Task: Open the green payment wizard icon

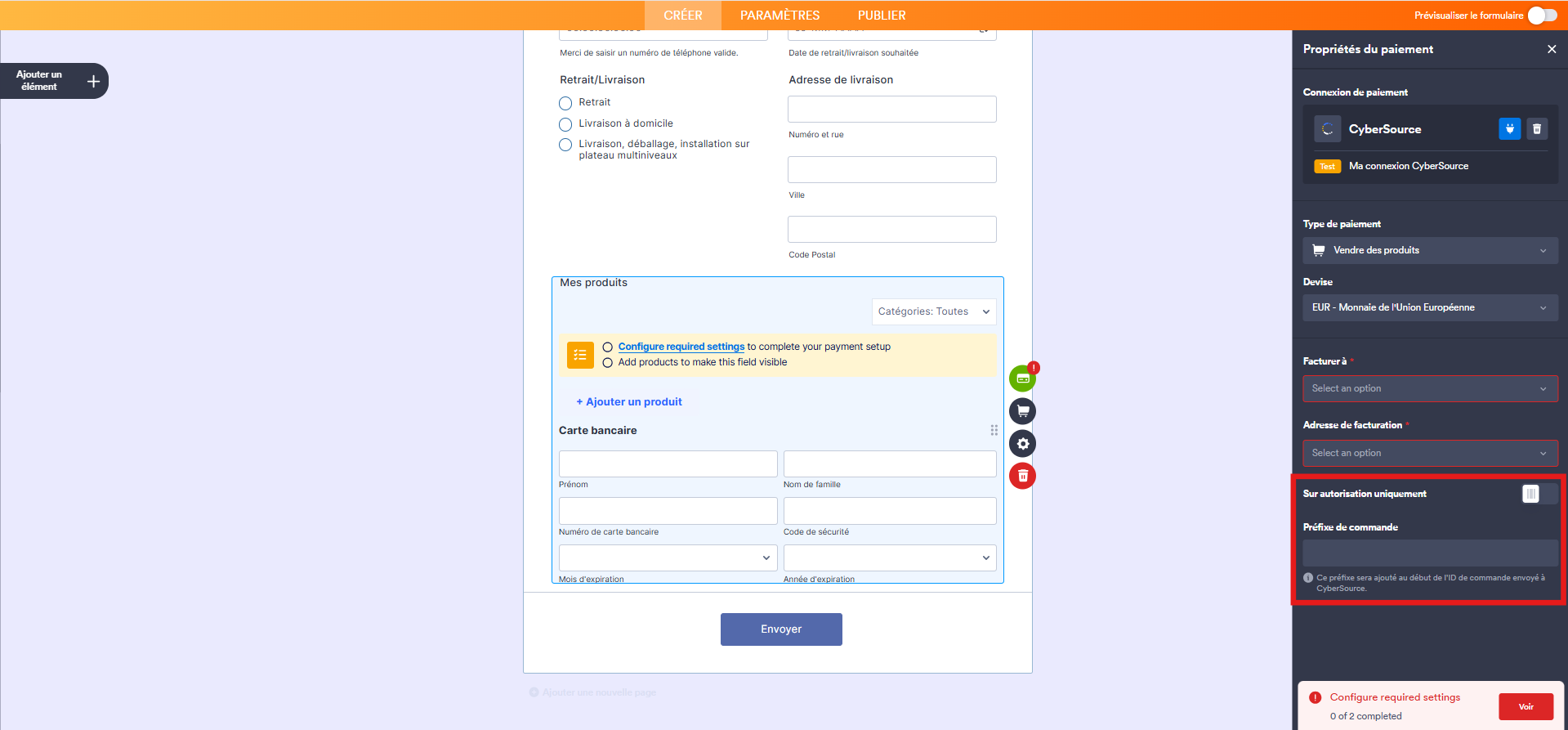Action: pyautogui.click(x=1022, y=378)
